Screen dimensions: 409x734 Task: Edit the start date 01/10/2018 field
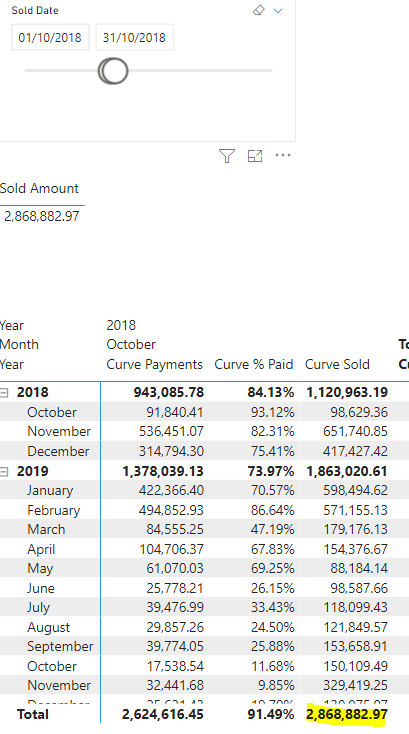pos(50,37)
